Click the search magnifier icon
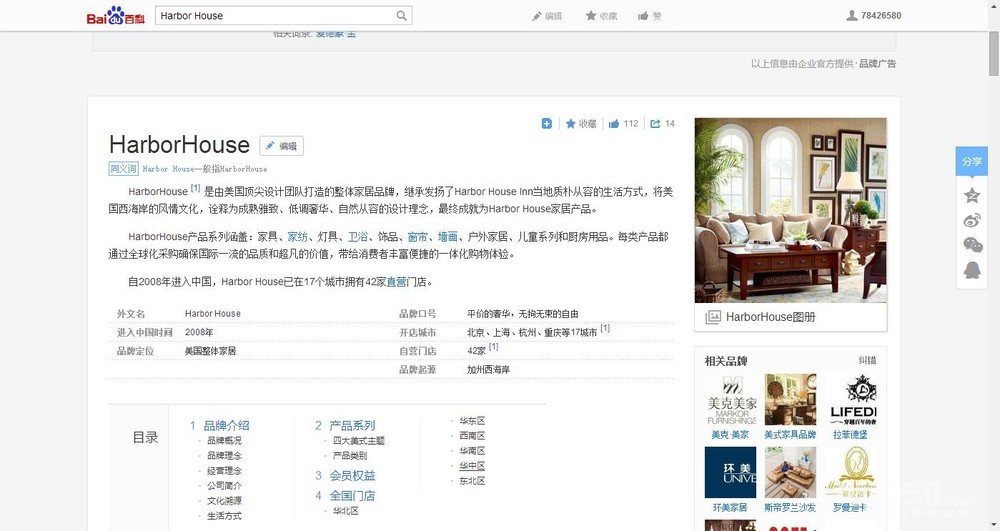The height and width of the screenshot is (531, 1000). coord(402,15)
